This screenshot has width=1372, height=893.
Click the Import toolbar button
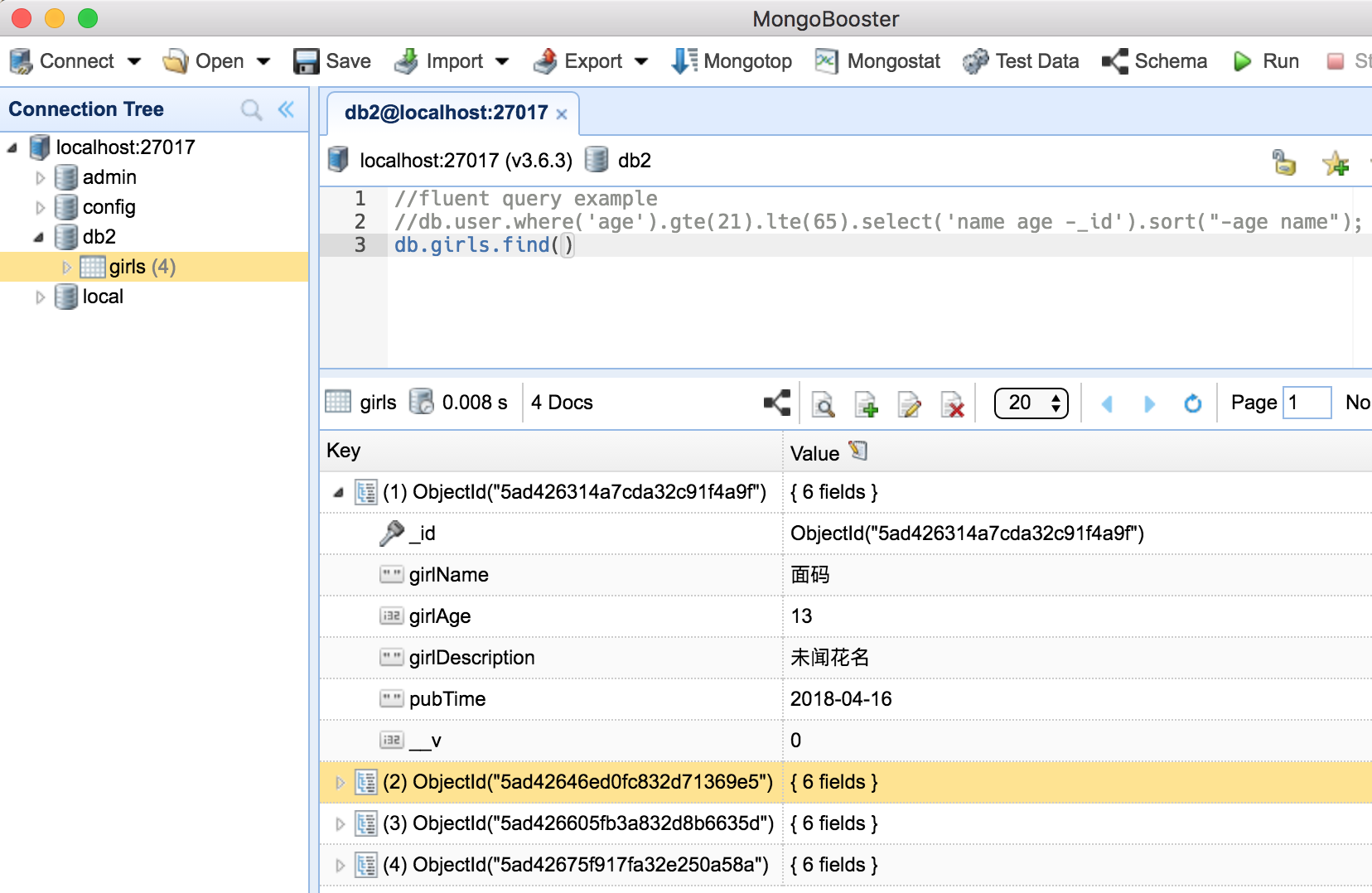coord(438,61)
